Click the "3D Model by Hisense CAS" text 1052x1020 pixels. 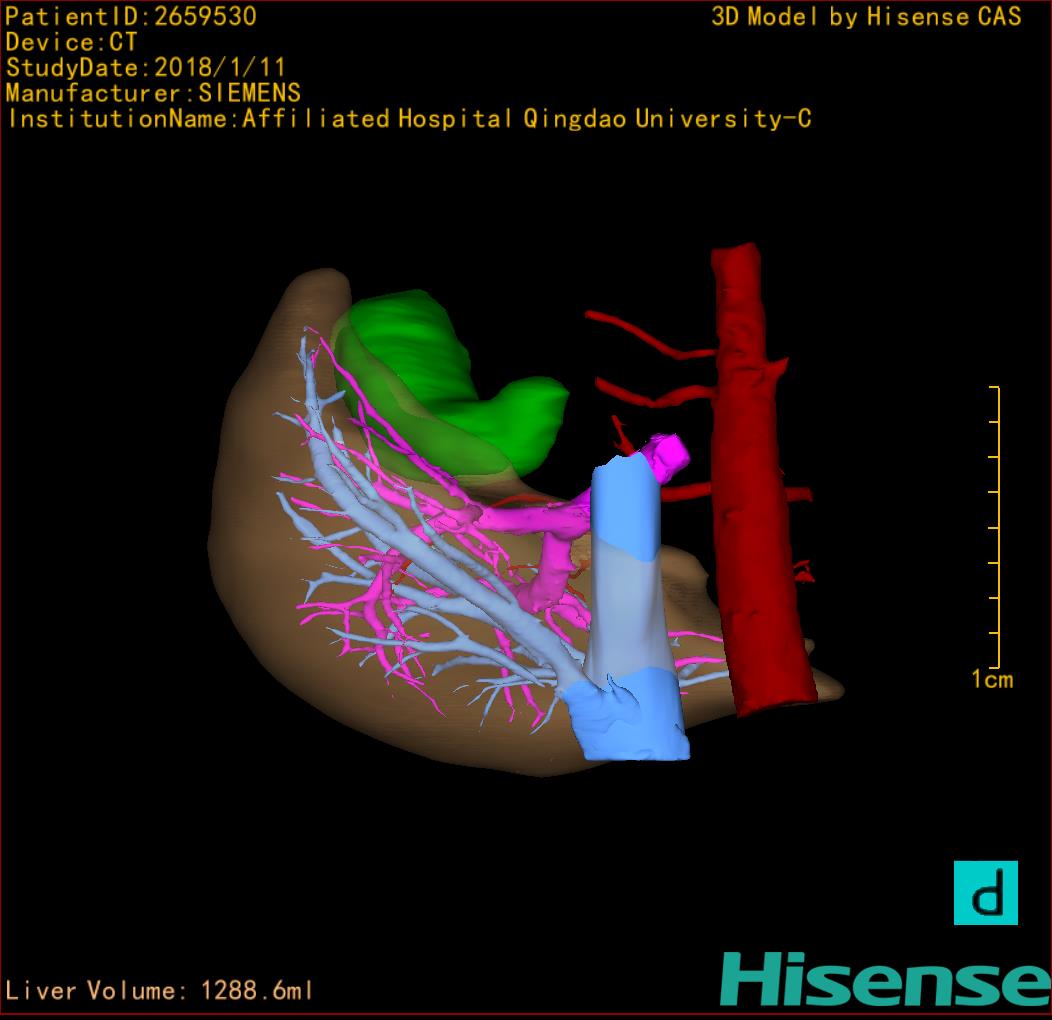pyautogui.click(x=866, y=17)
